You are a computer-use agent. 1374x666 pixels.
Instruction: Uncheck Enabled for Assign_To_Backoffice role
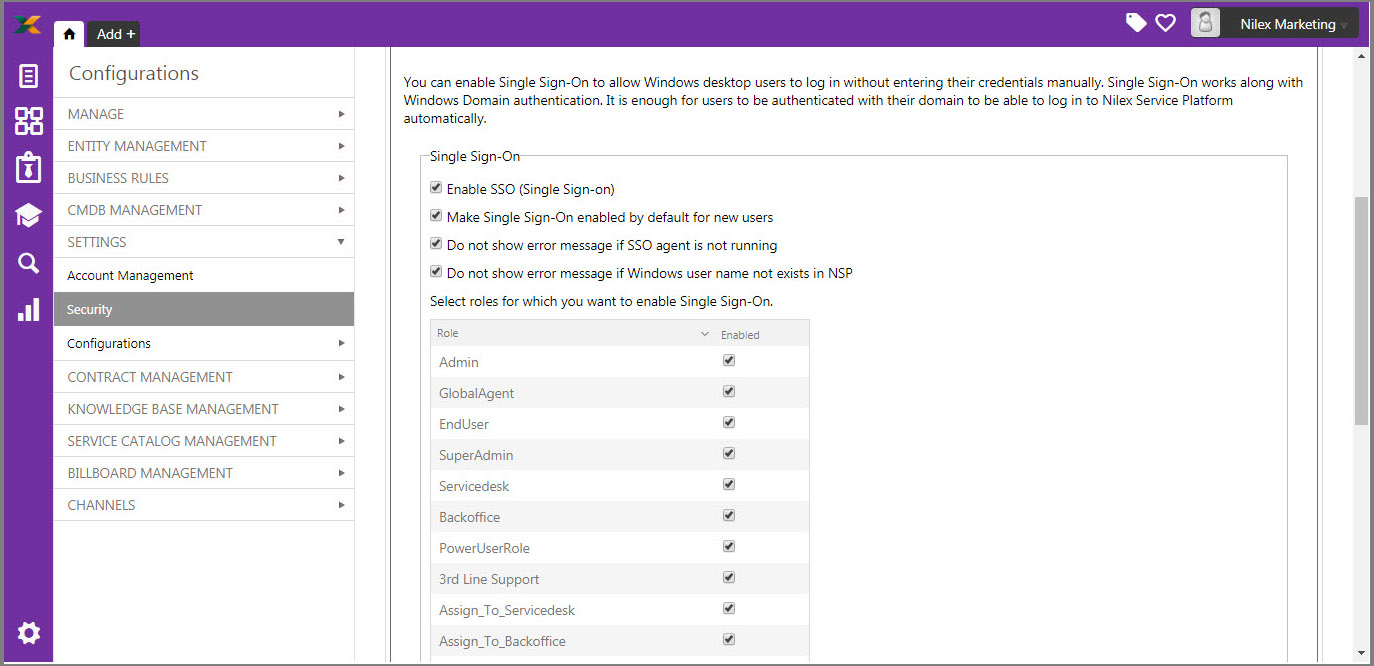tap(729, 639)
